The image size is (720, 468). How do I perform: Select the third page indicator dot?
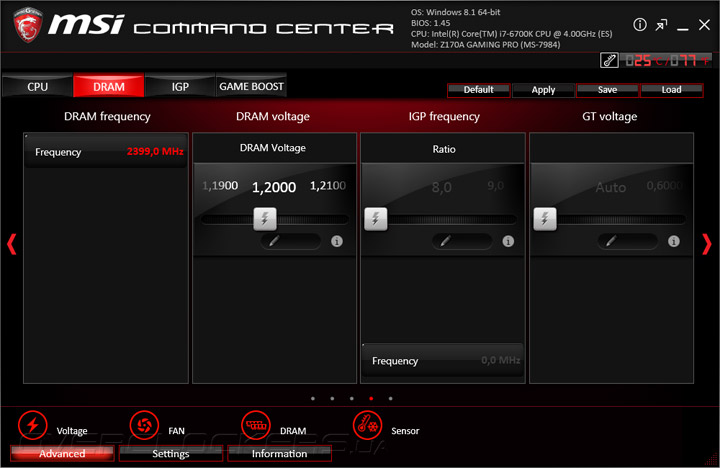(351, 399)
